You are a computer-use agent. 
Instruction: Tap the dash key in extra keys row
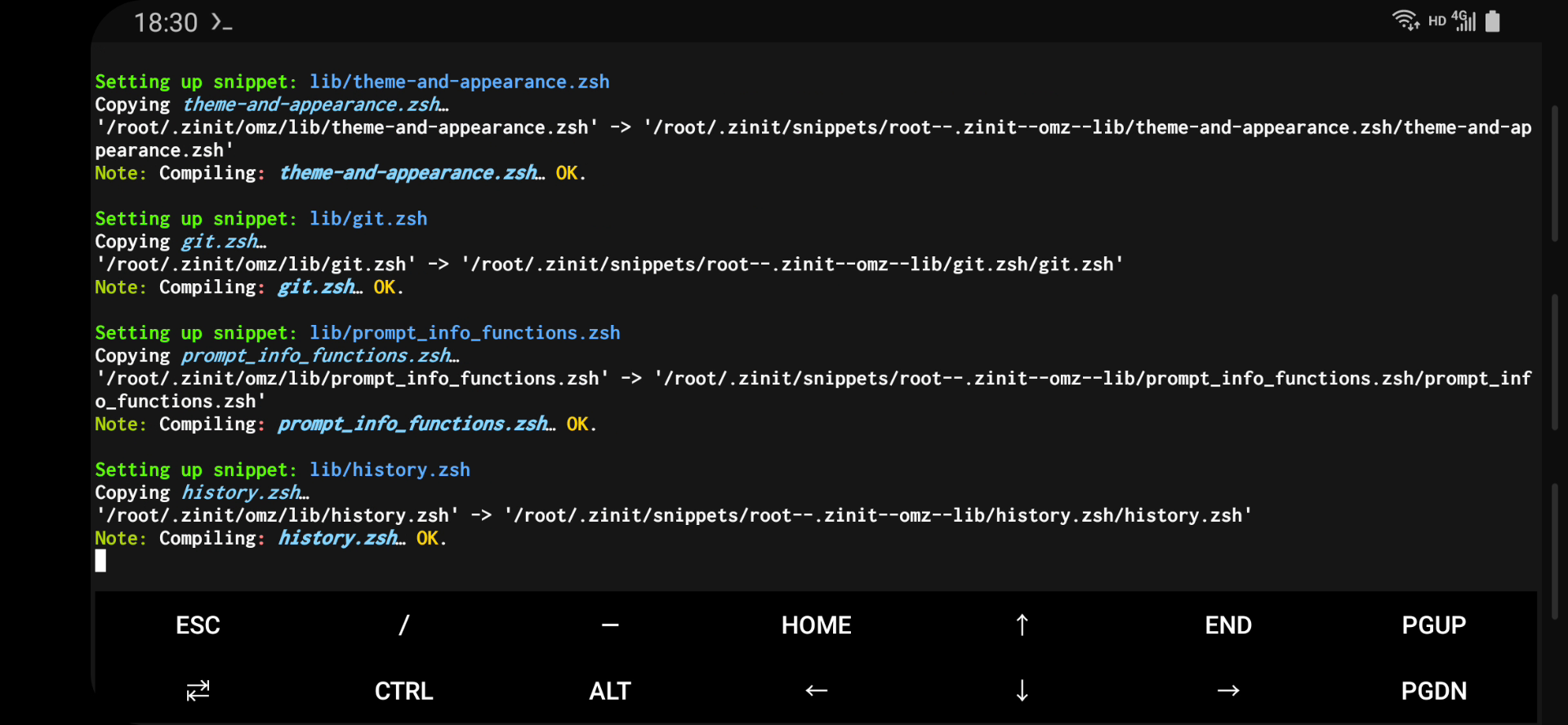click(610, 625)
